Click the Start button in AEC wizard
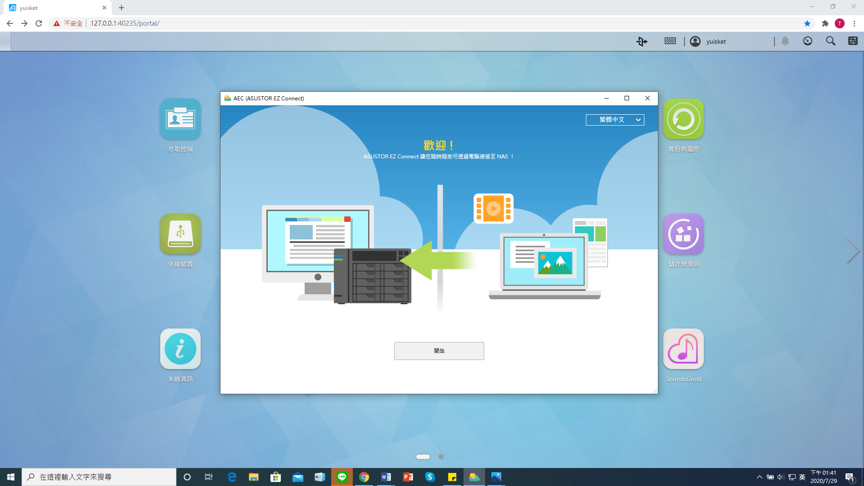Screen dimensions: 864x486 (x=439, y=350)
